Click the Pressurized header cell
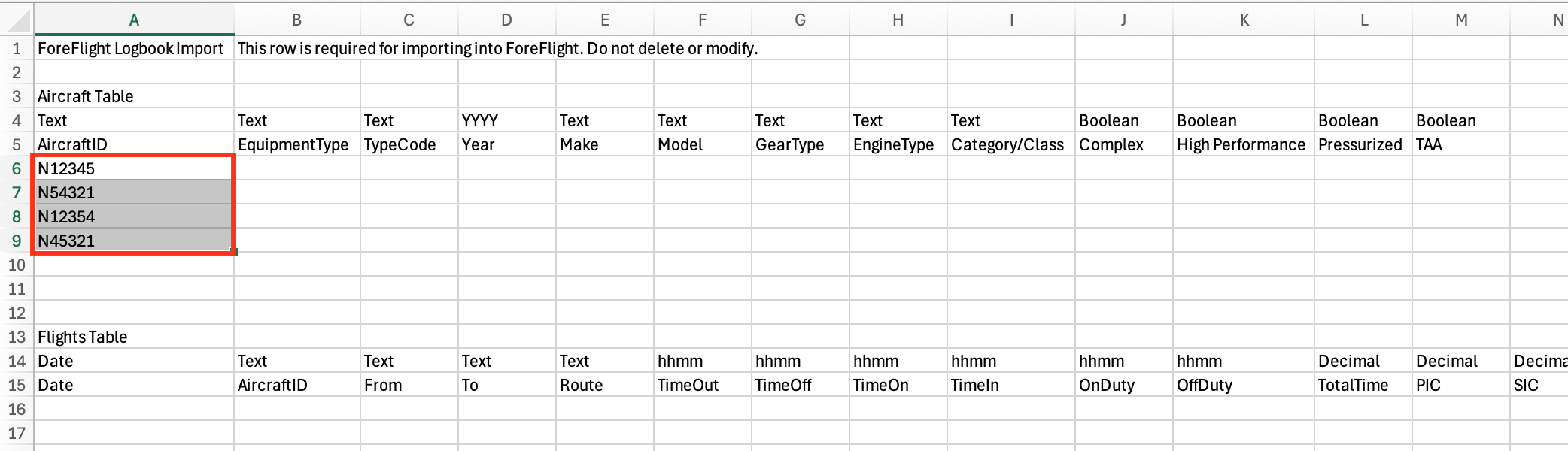 click(x=1363, y=145)
